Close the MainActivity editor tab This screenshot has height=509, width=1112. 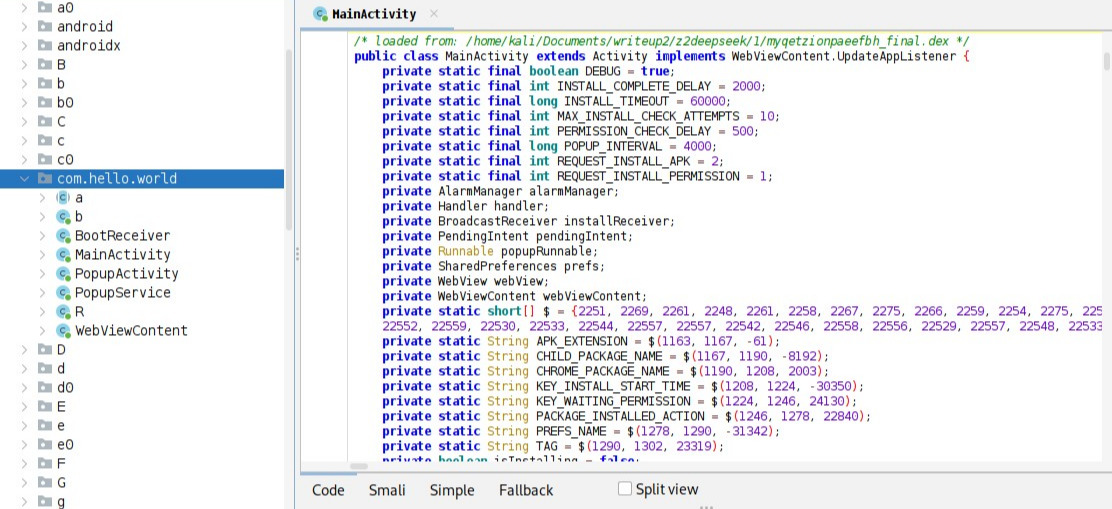(x=434, y=15)
